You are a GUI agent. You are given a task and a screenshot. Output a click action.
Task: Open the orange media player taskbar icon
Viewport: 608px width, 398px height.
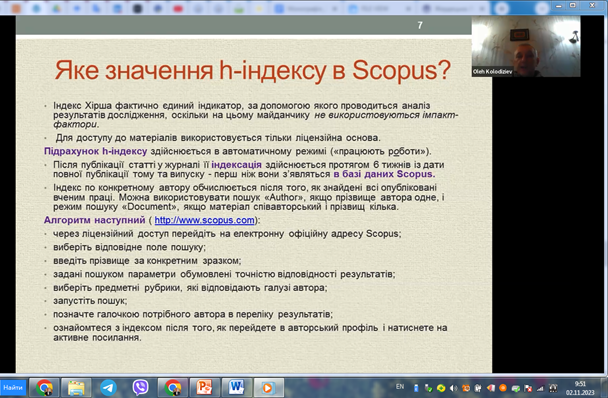(268, 387)
